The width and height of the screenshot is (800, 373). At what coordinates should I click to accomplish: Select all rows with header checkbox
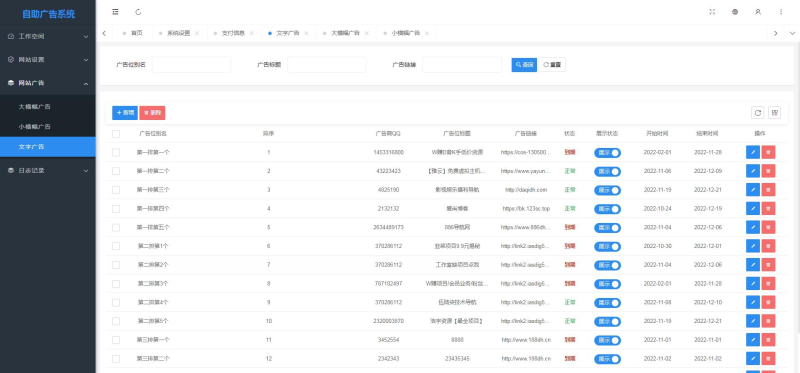tap(116, 134)
